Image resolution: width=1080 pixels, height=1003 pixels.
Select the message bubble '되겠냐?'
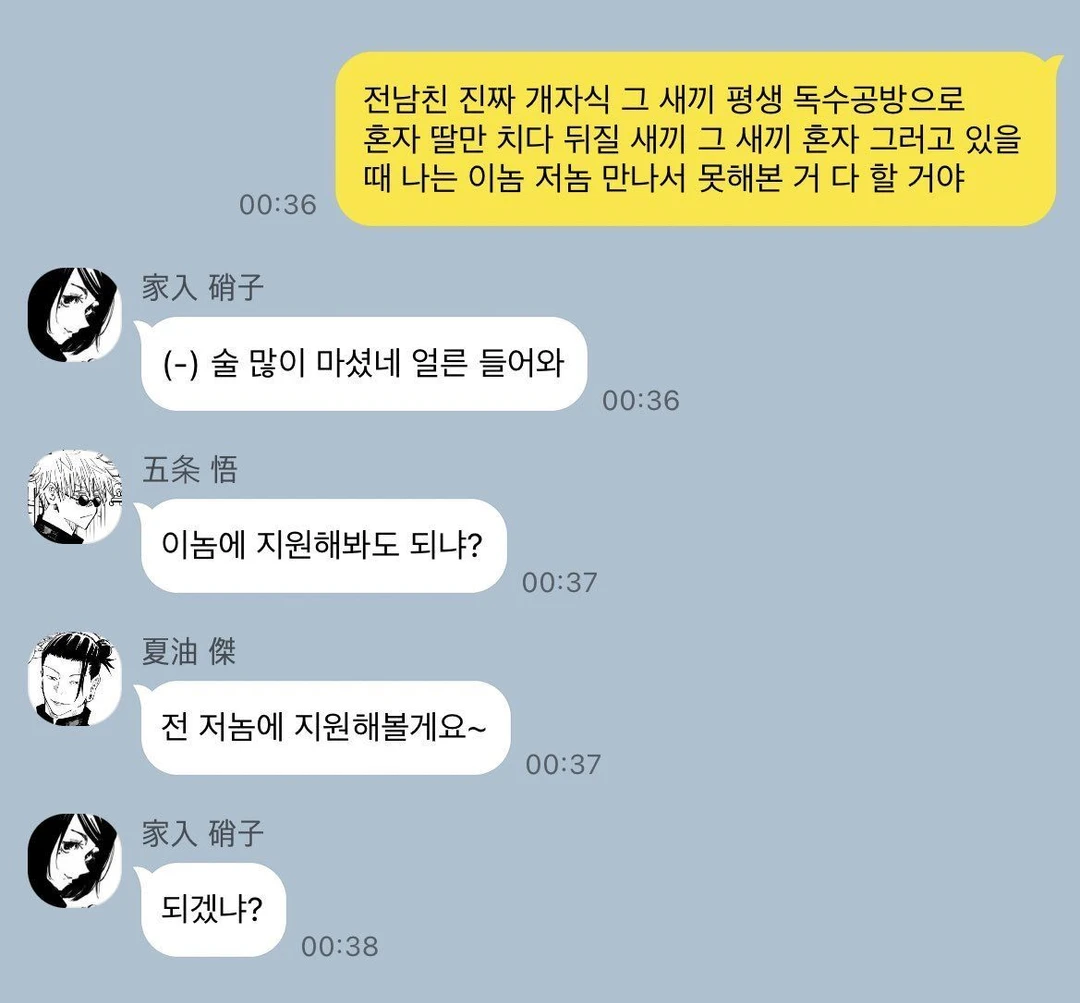[210, 909]
